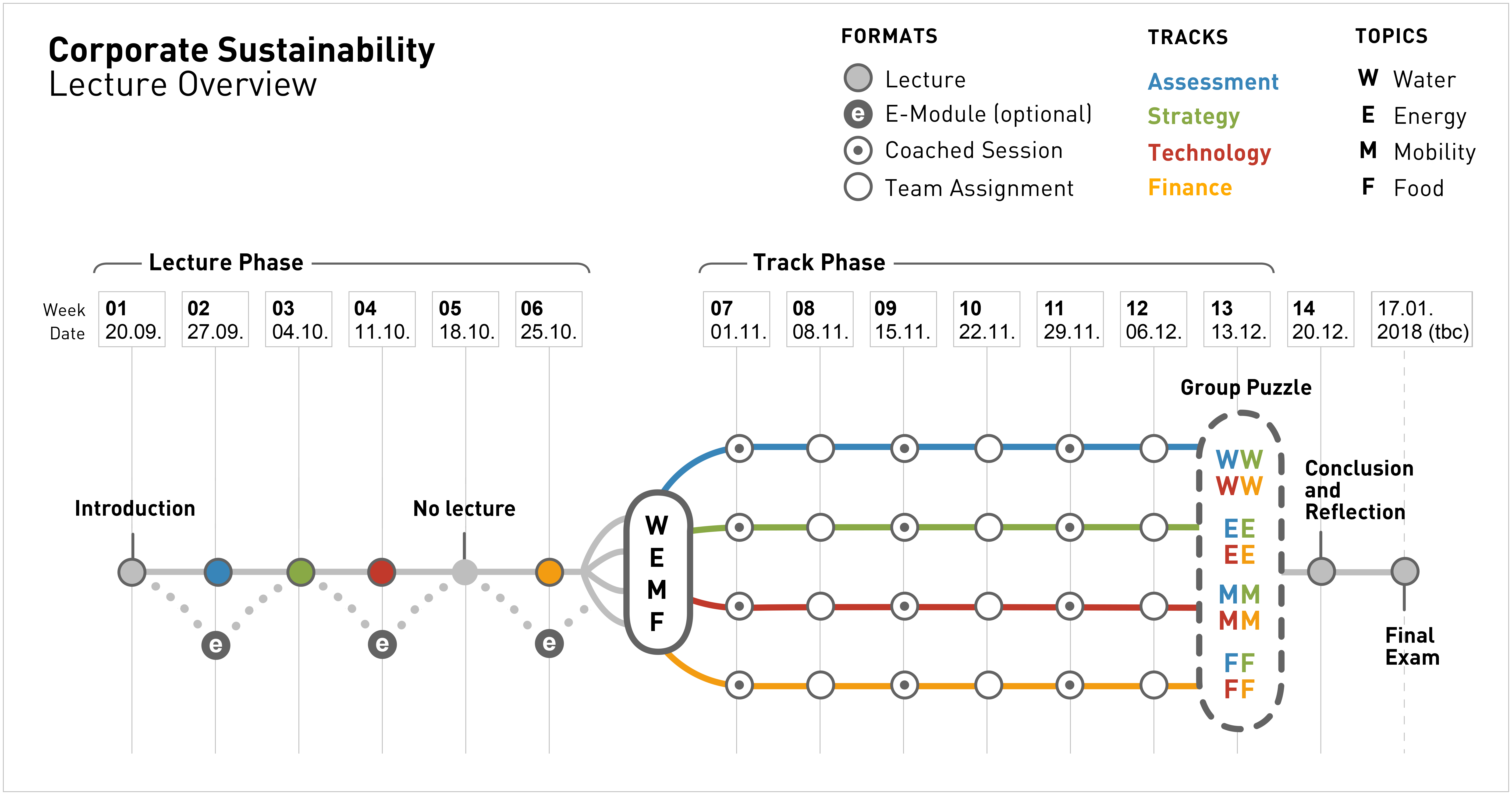Click the Final Exam node
1512x795 pixels.
click(x=1405, y=571)
